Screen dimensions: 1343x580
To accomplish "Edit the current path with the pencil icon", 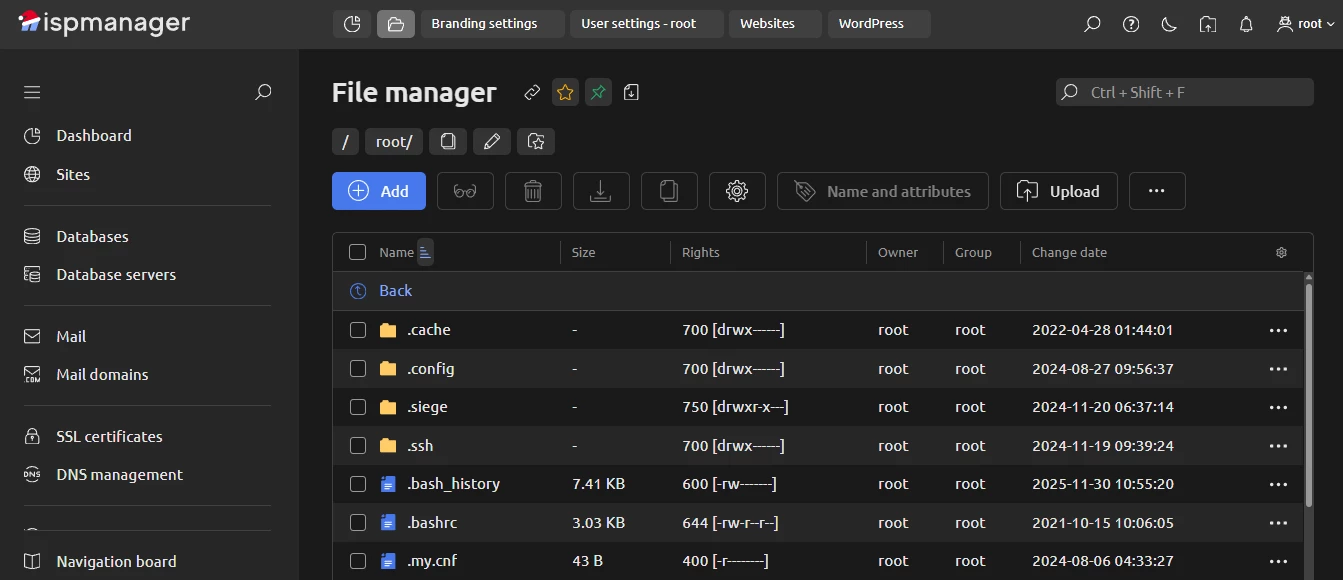I will click(491, 141).
